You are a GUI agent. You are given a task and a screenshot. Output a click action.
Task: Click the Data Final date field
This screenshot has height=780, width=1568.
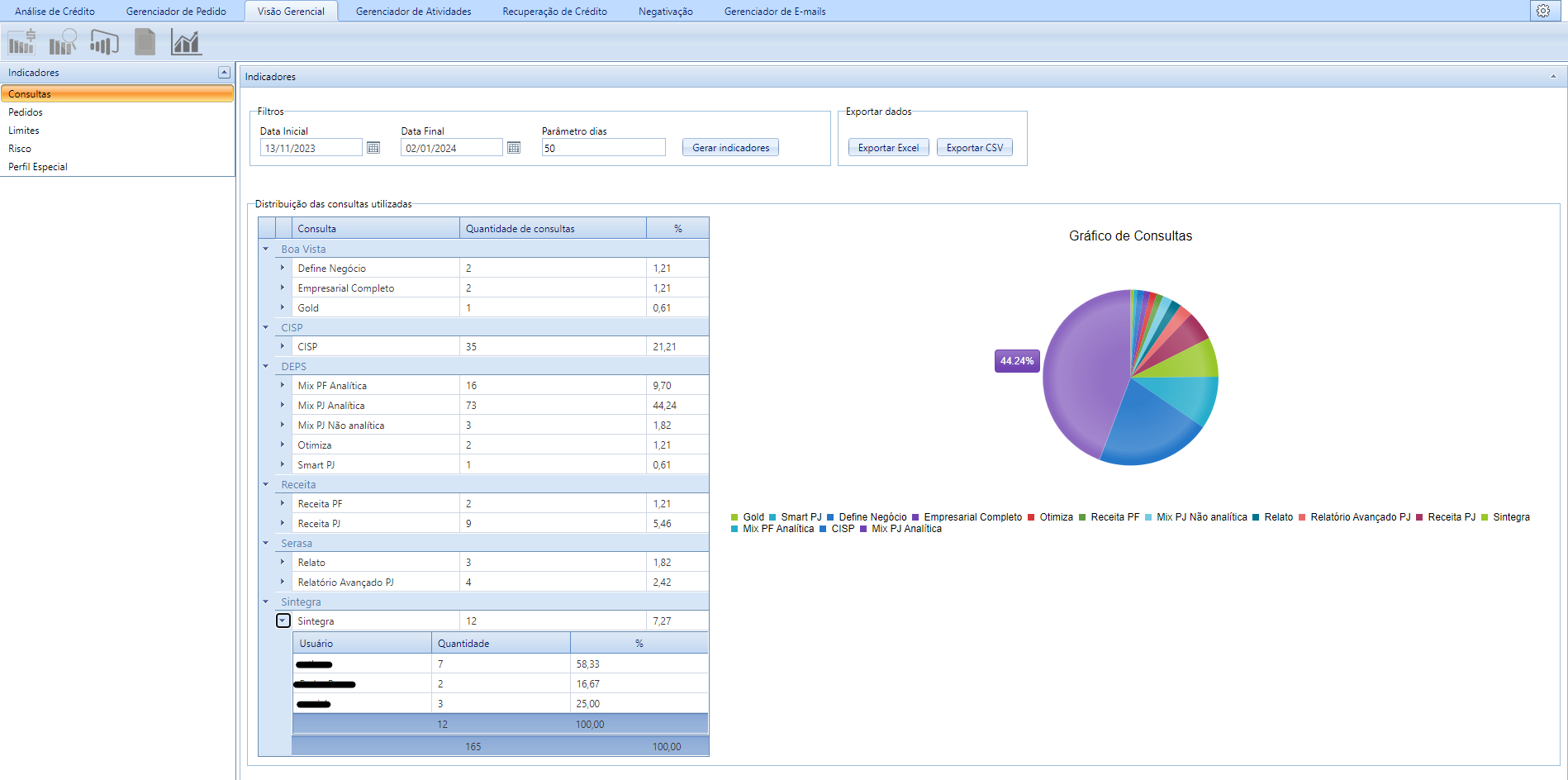tap(452, 147)
